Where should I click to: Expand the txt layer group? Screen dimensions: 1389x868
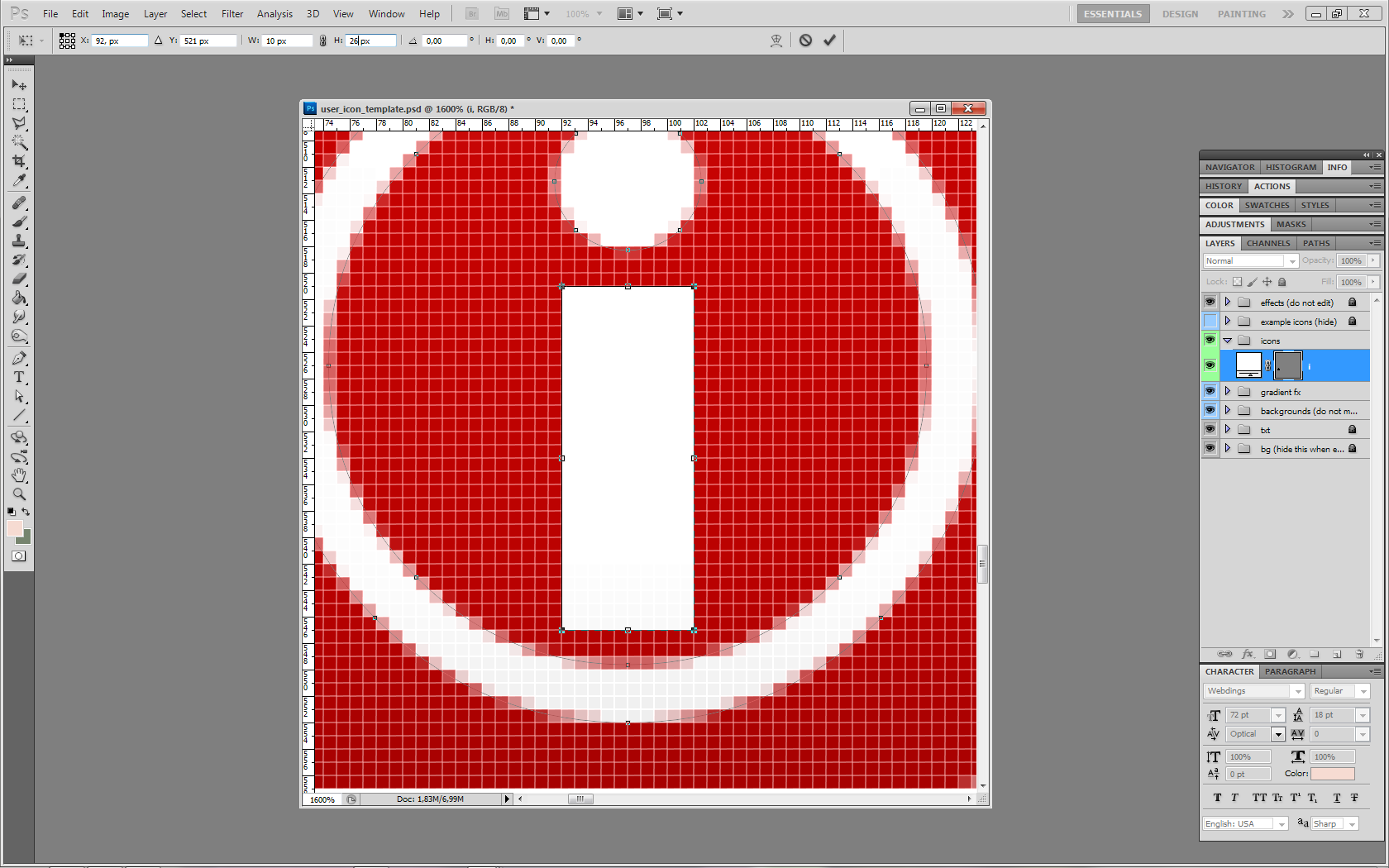(1228, 430)
